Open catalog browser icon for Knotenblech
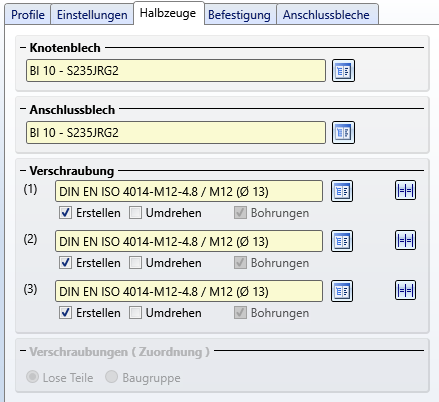The height and width of the screenshot is (402, 439). pyautogui.click(x=343, y=71)
